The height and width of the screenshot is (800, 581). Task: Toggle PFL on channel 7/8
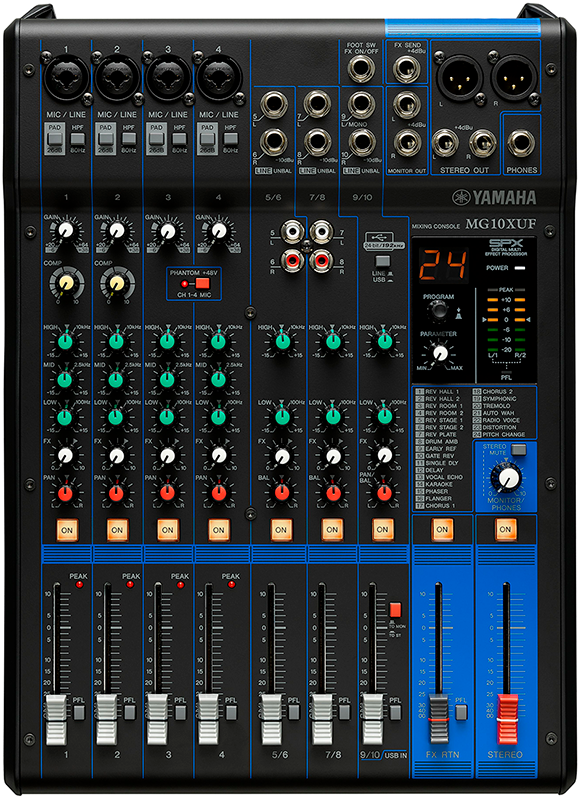click(x=345, y=712)
